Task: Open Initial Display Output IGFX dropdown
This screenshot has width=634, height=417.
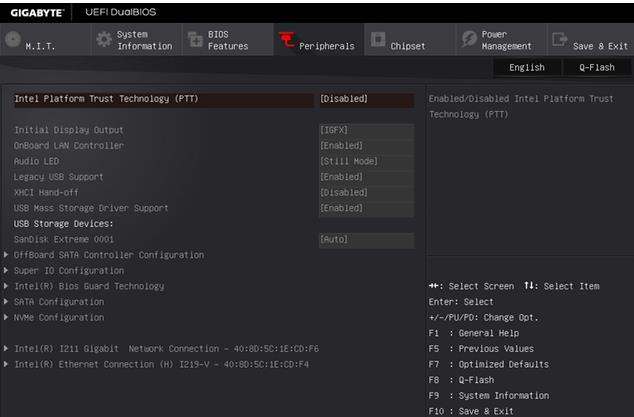Action: pos(365,130)
